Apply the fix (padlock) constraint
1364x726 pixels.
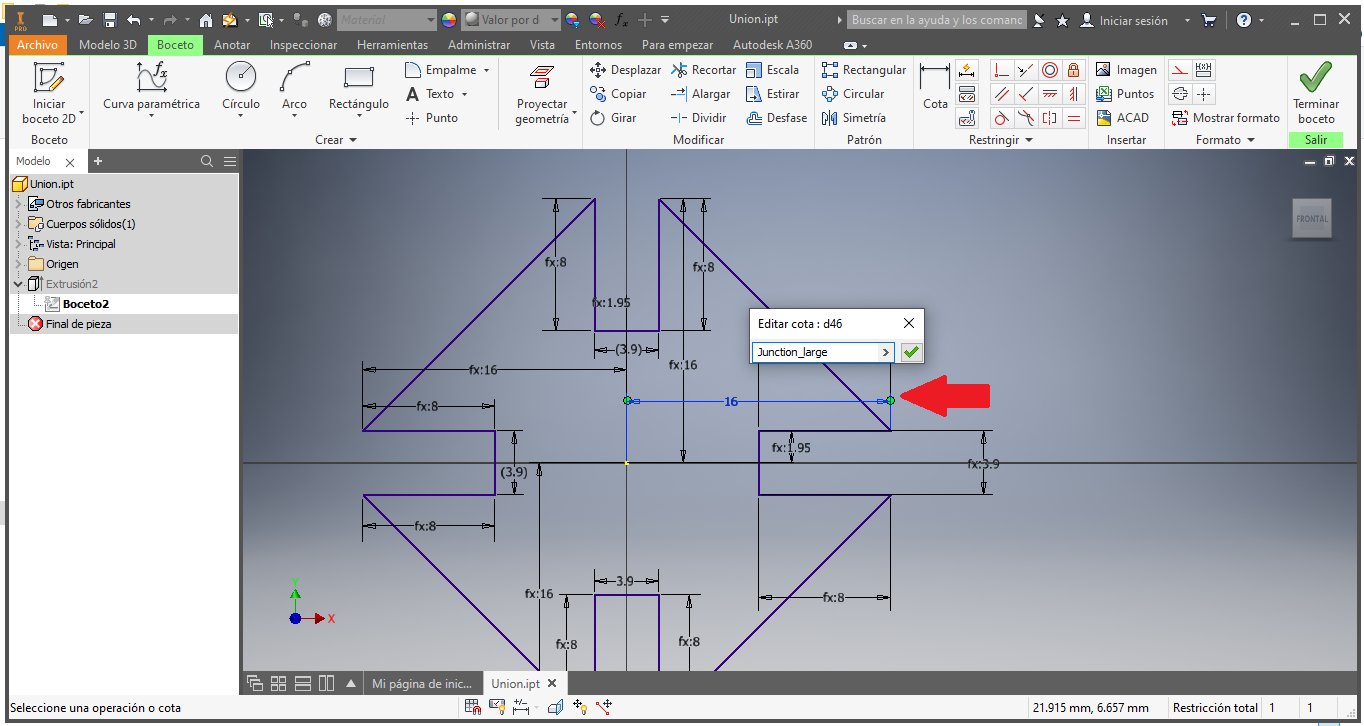1074,70
